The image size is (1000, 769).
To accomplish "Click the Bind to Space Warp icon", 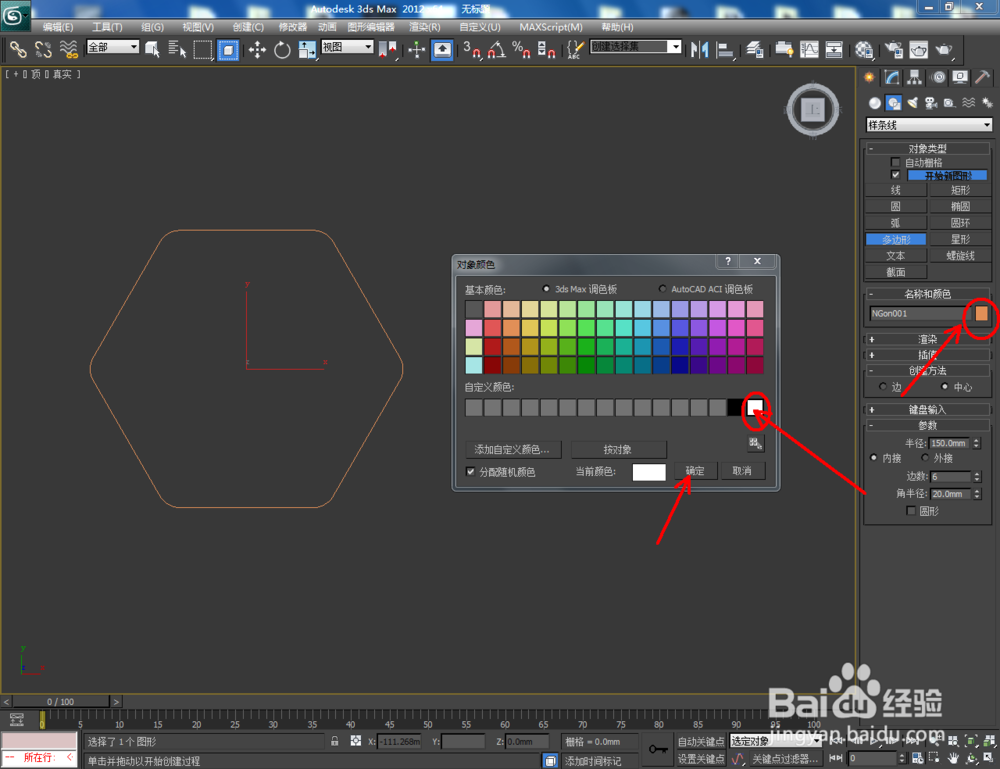I will coord(68,49).
